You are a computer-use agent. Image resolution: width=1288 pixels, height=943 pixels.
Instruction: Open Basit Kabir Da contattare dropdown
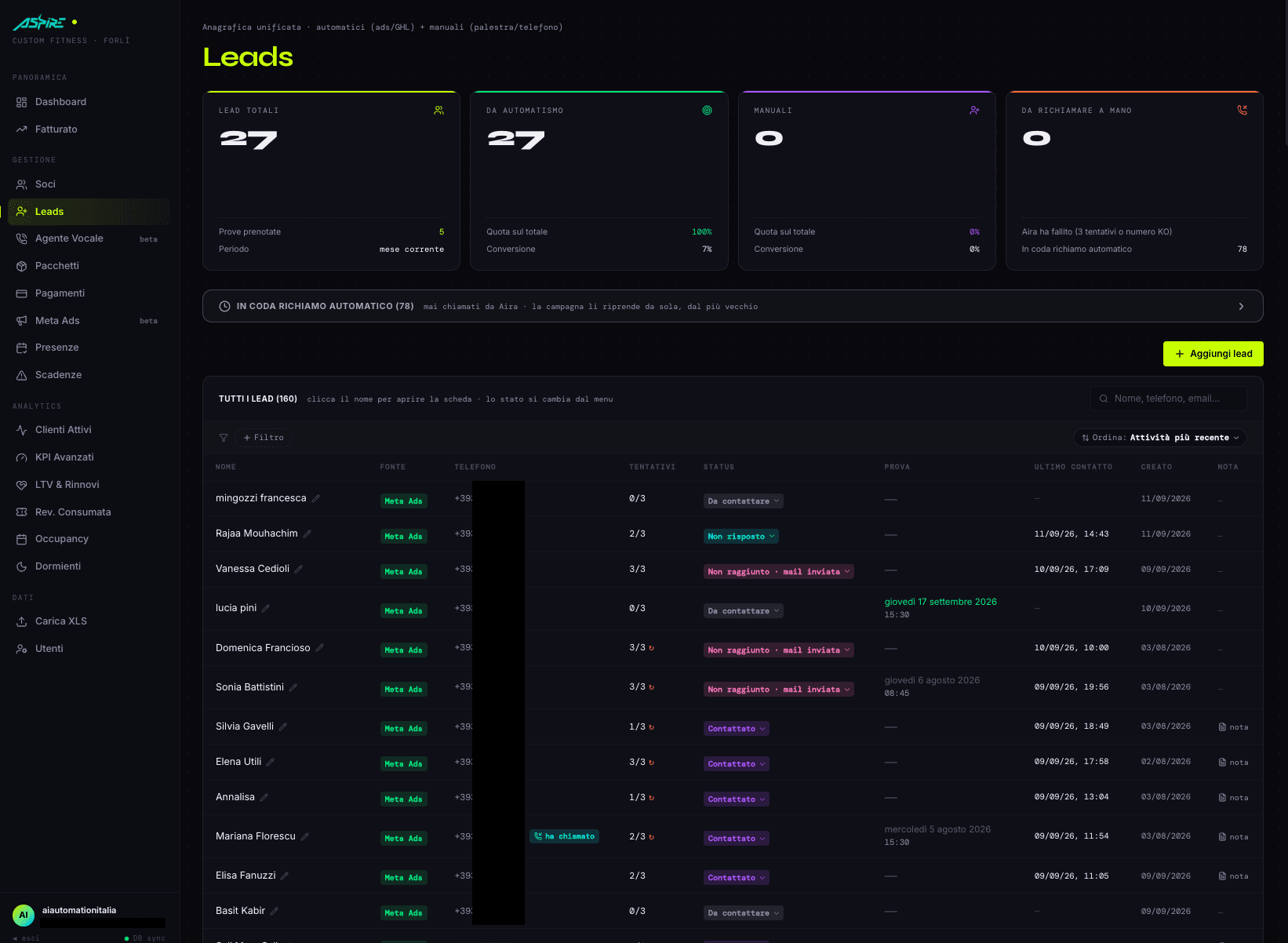click(x=744, y=913)
